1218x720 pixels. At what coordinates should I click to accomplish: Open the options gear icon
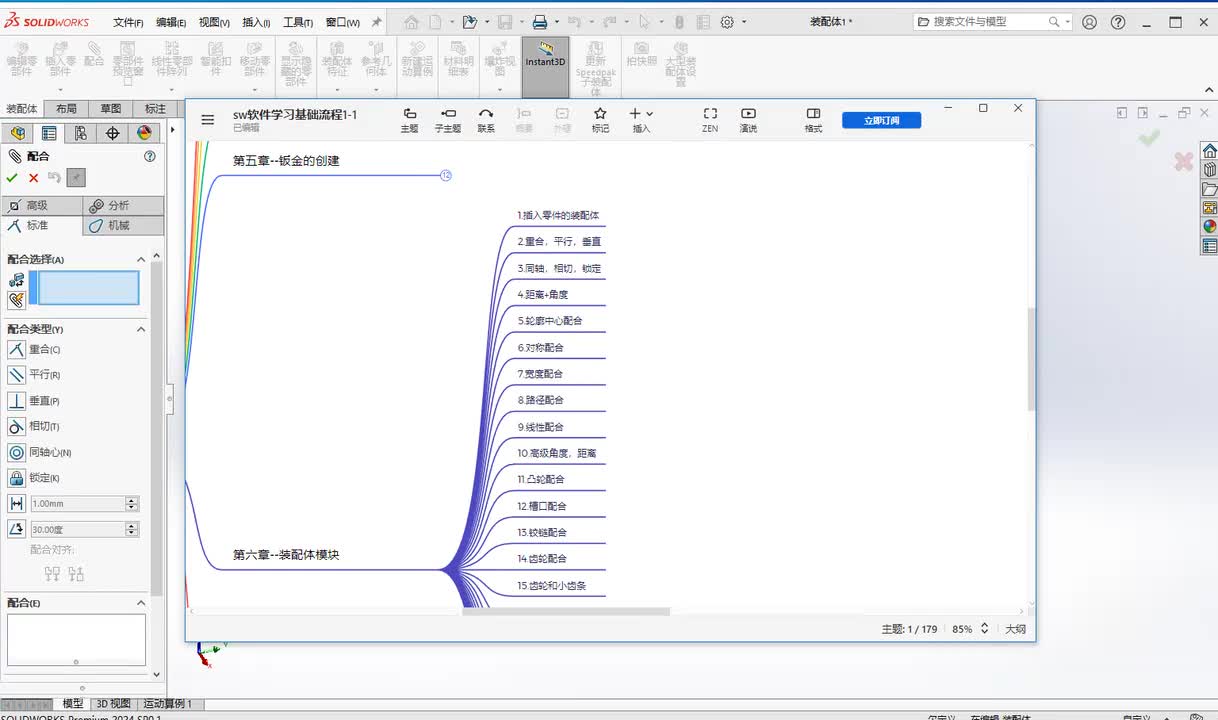(727, 22)
